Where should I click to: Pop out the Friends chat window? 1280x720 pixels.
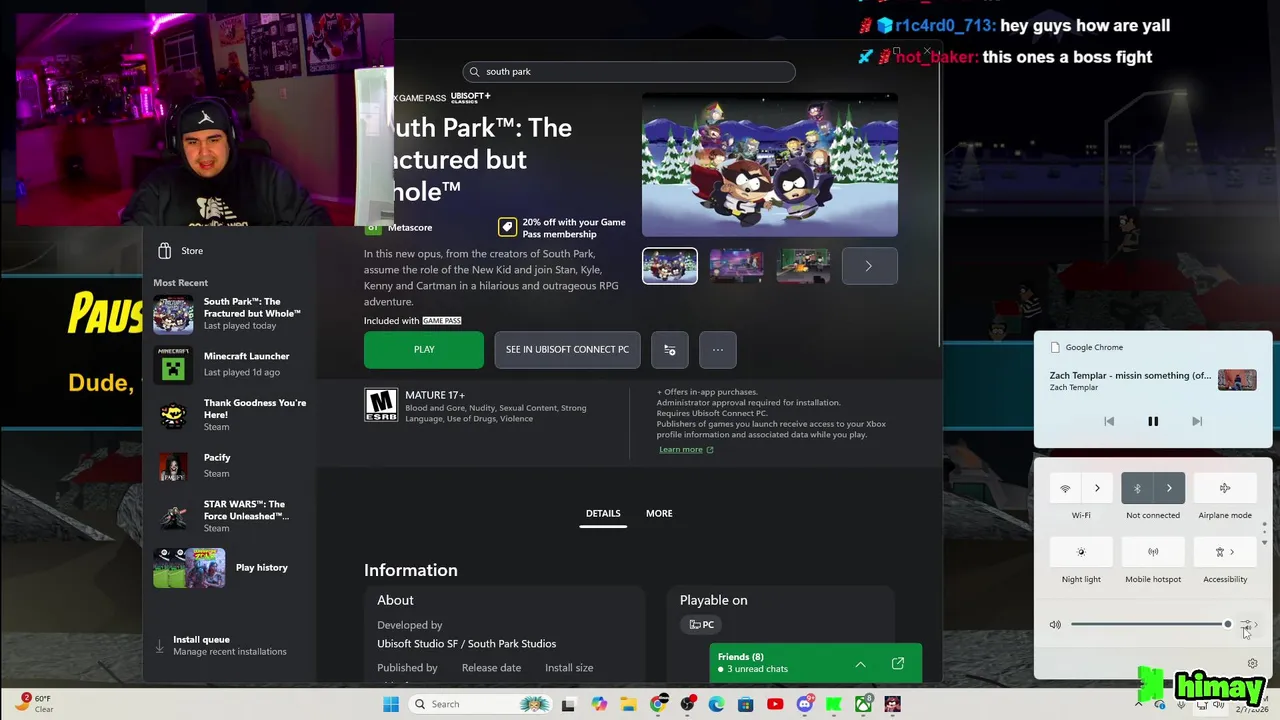(x=898, y=664)
